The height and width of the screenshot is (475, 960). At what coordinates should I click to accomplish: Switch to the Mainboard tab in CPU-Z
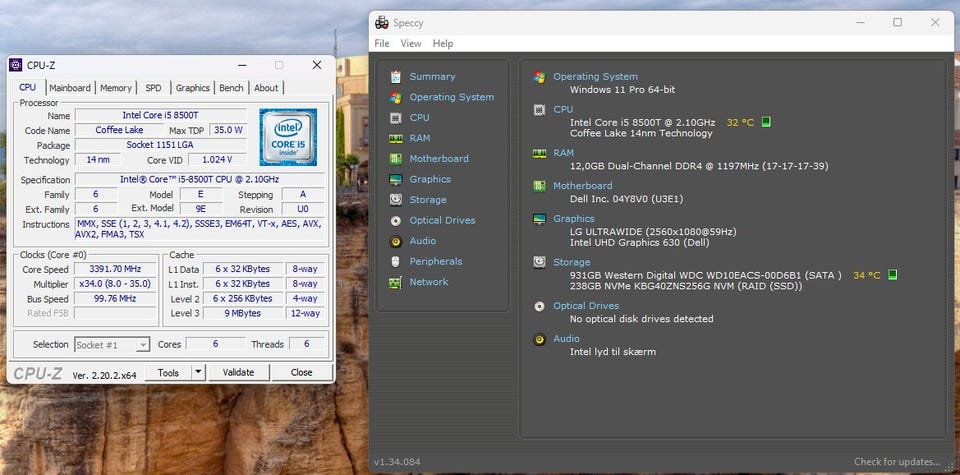(70, 88)
